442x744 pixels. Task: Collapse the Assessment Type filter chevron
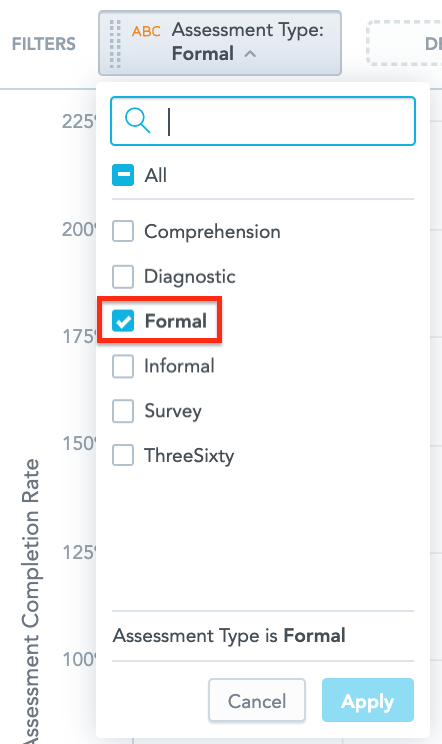(250, 54)
